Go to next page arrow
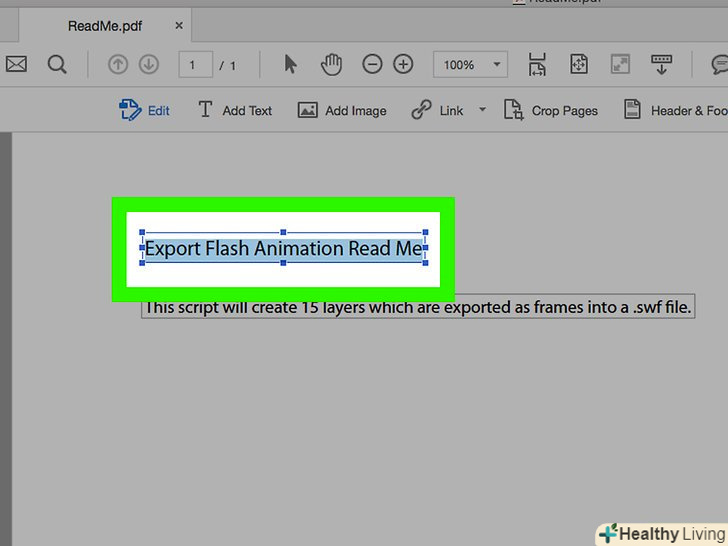Image resolution: width=728 pixels, height=546 pixels. [x=149, y=65]
